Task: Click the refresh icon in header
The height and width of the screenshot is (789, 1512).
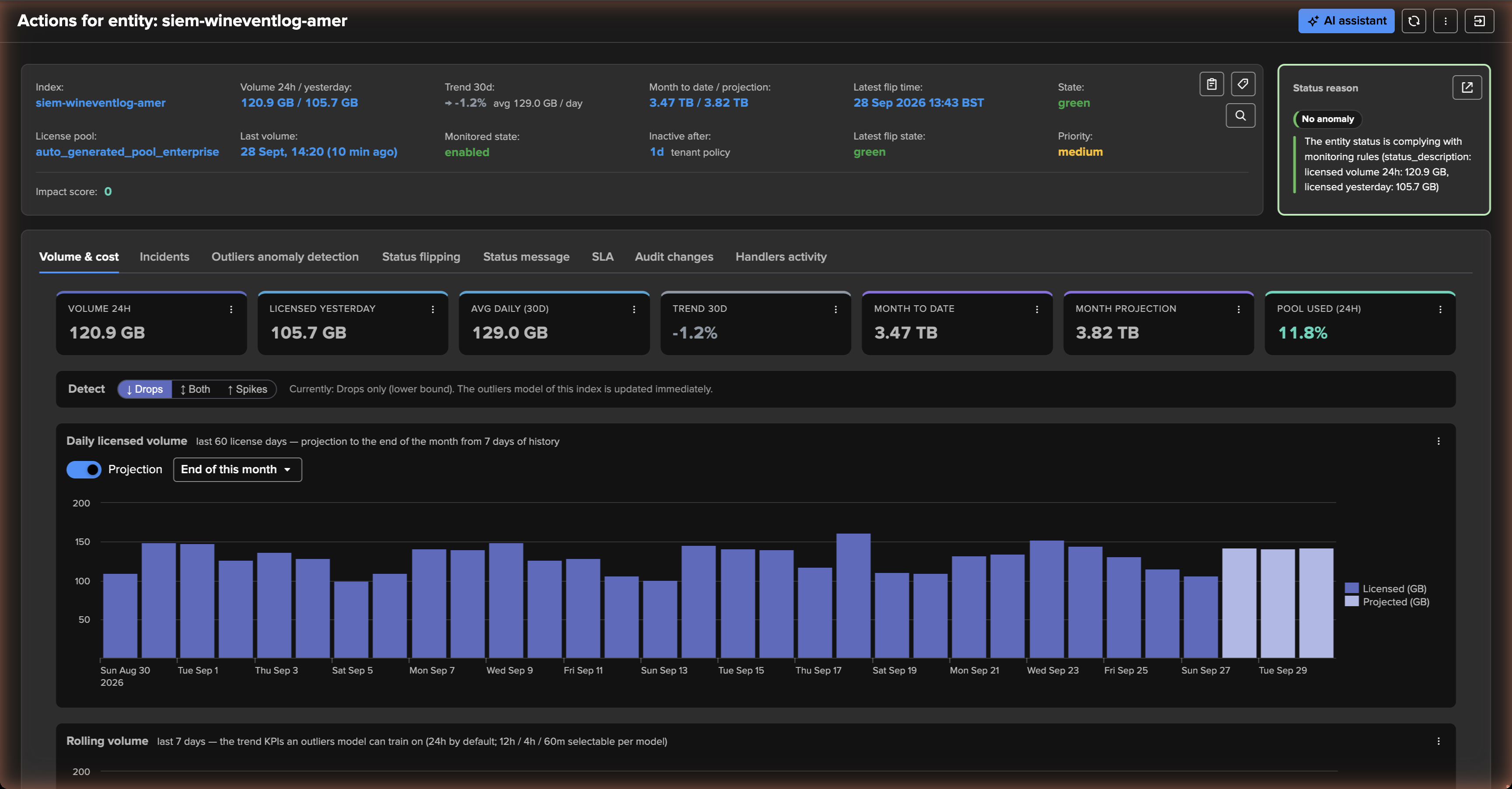Action: [1414, 21]
